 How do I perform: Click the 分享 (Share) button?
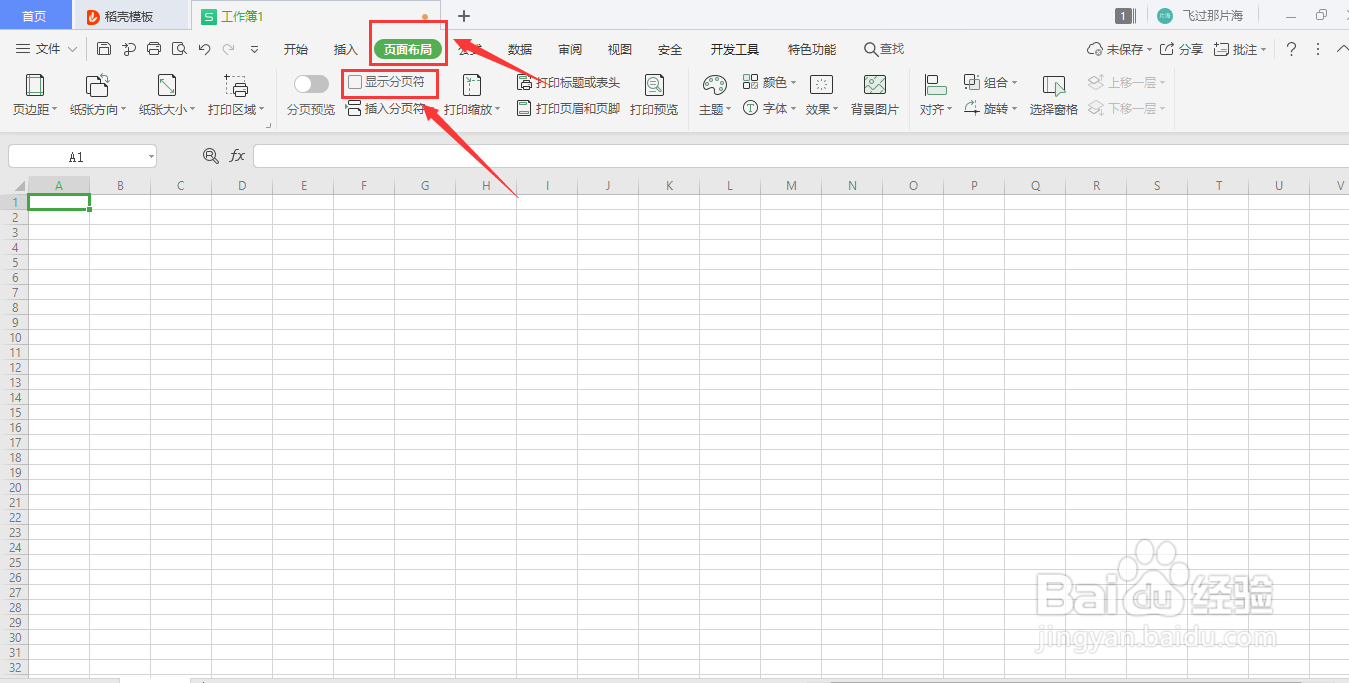[x=1185, y=48]
